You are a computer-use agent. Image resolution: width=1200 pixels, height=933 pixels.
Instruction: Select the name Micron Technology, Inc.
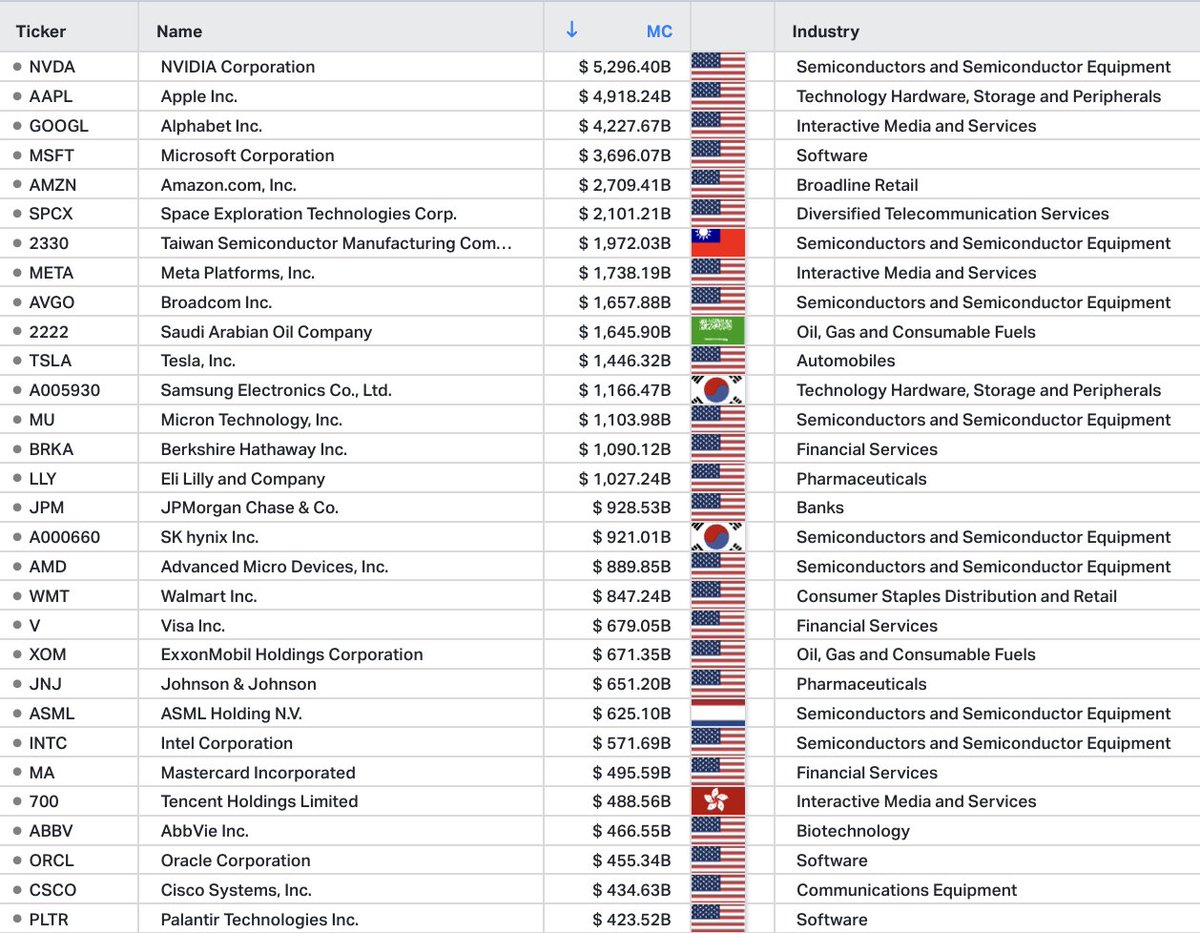tap(251, 420)
